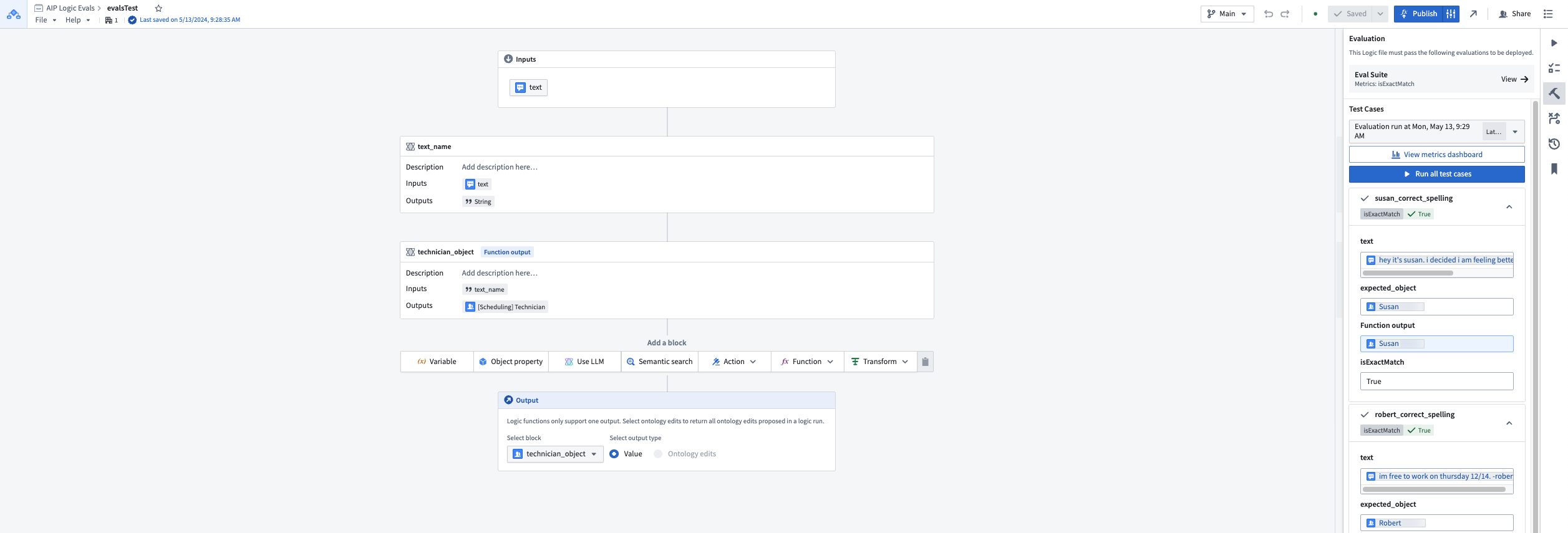Add a Semantic search block
1568x533 pixels.
pyautogui.click(x=659, y=362)
